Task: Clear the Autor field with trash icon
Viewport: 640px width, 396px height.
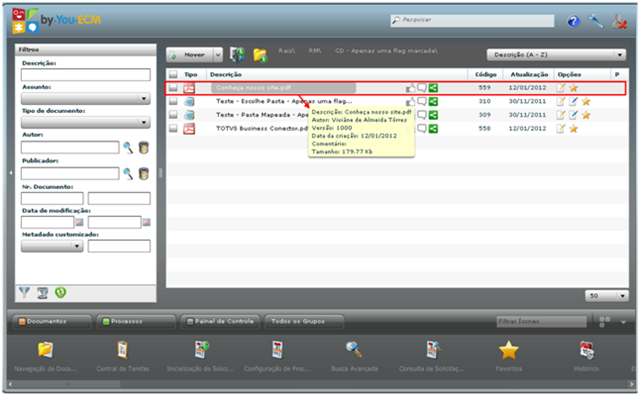Action: (143, 147)
